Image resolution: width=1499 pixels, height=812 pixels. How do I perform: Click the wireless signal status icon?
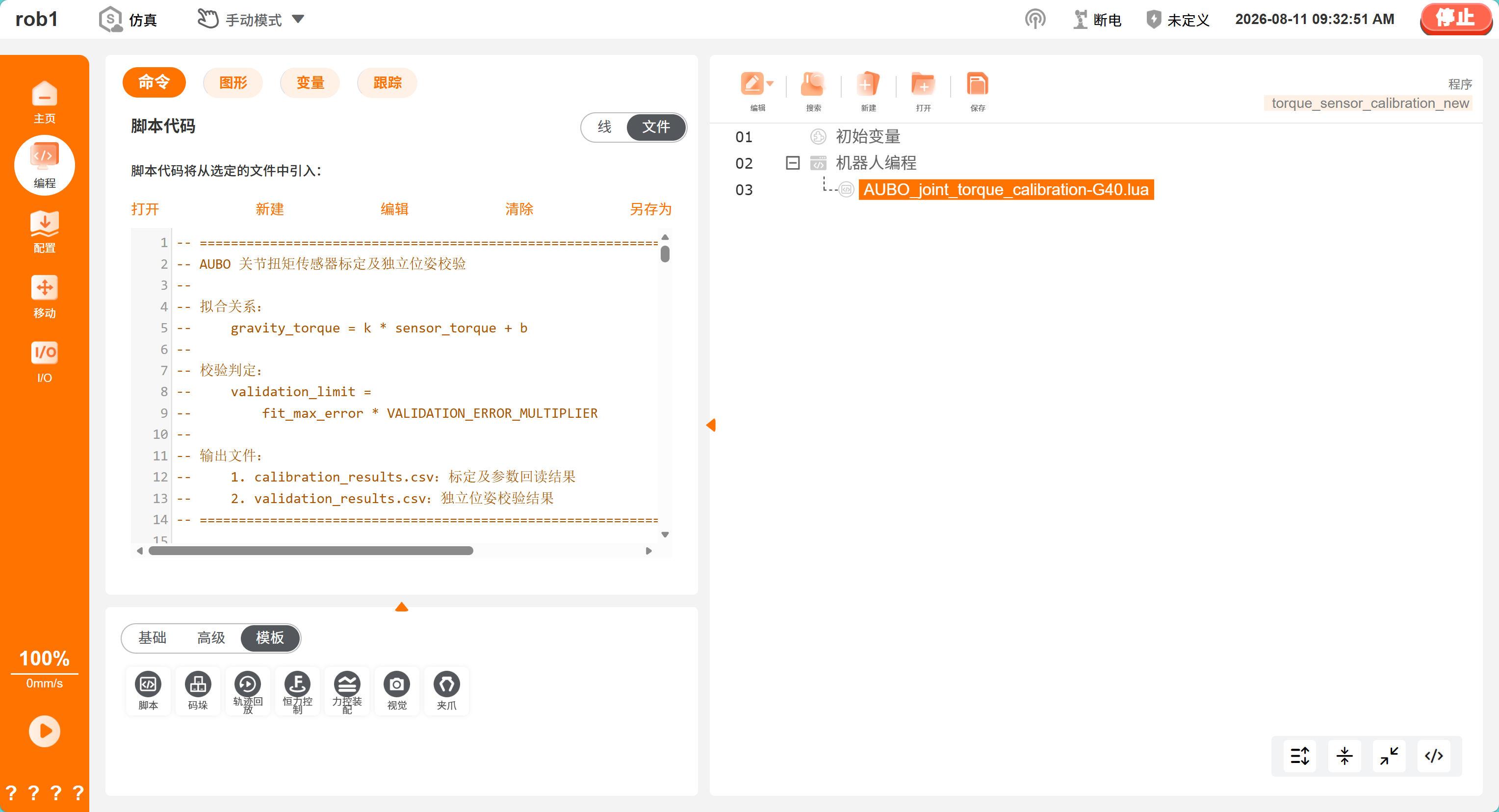click(x=1034, y=19)
